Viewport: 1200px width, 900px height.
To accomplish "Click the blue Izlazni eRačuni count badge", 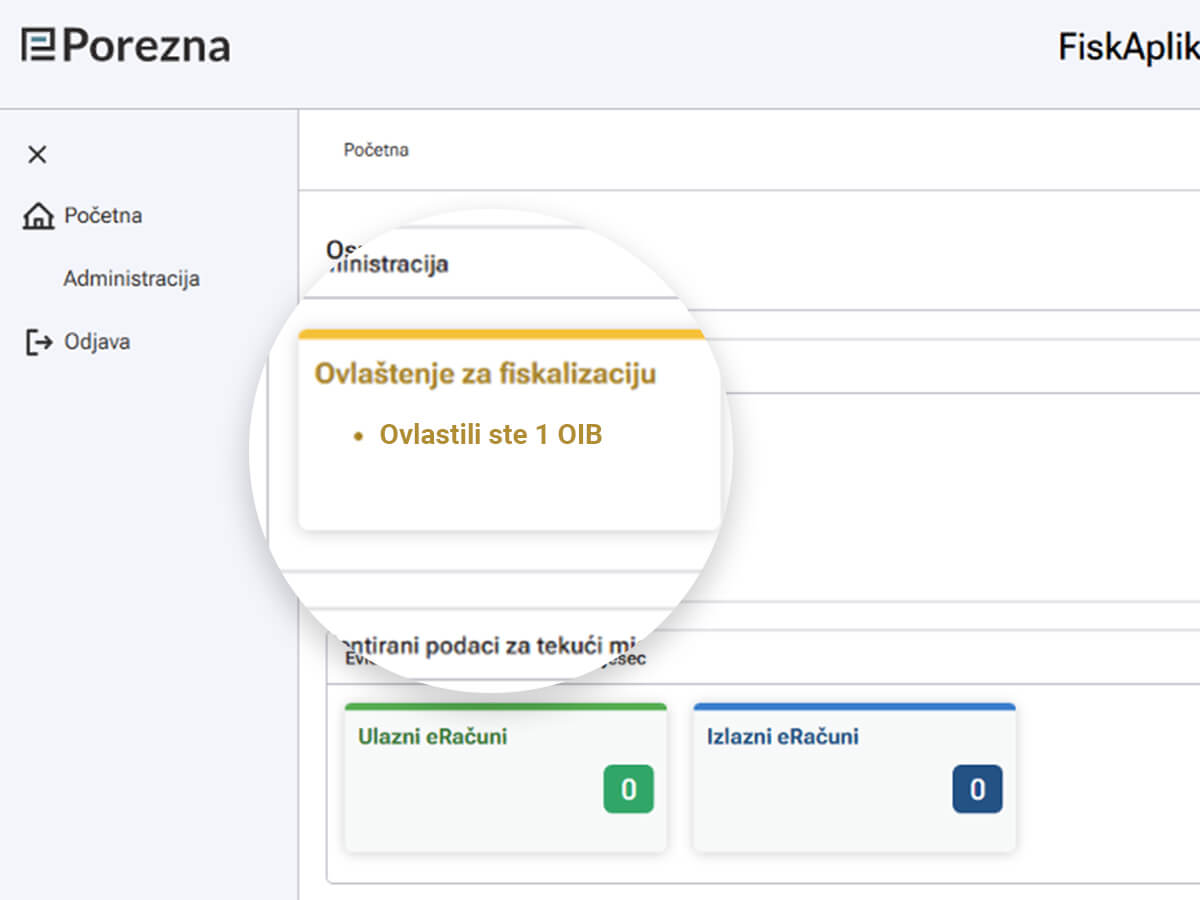I will [976, 789].
